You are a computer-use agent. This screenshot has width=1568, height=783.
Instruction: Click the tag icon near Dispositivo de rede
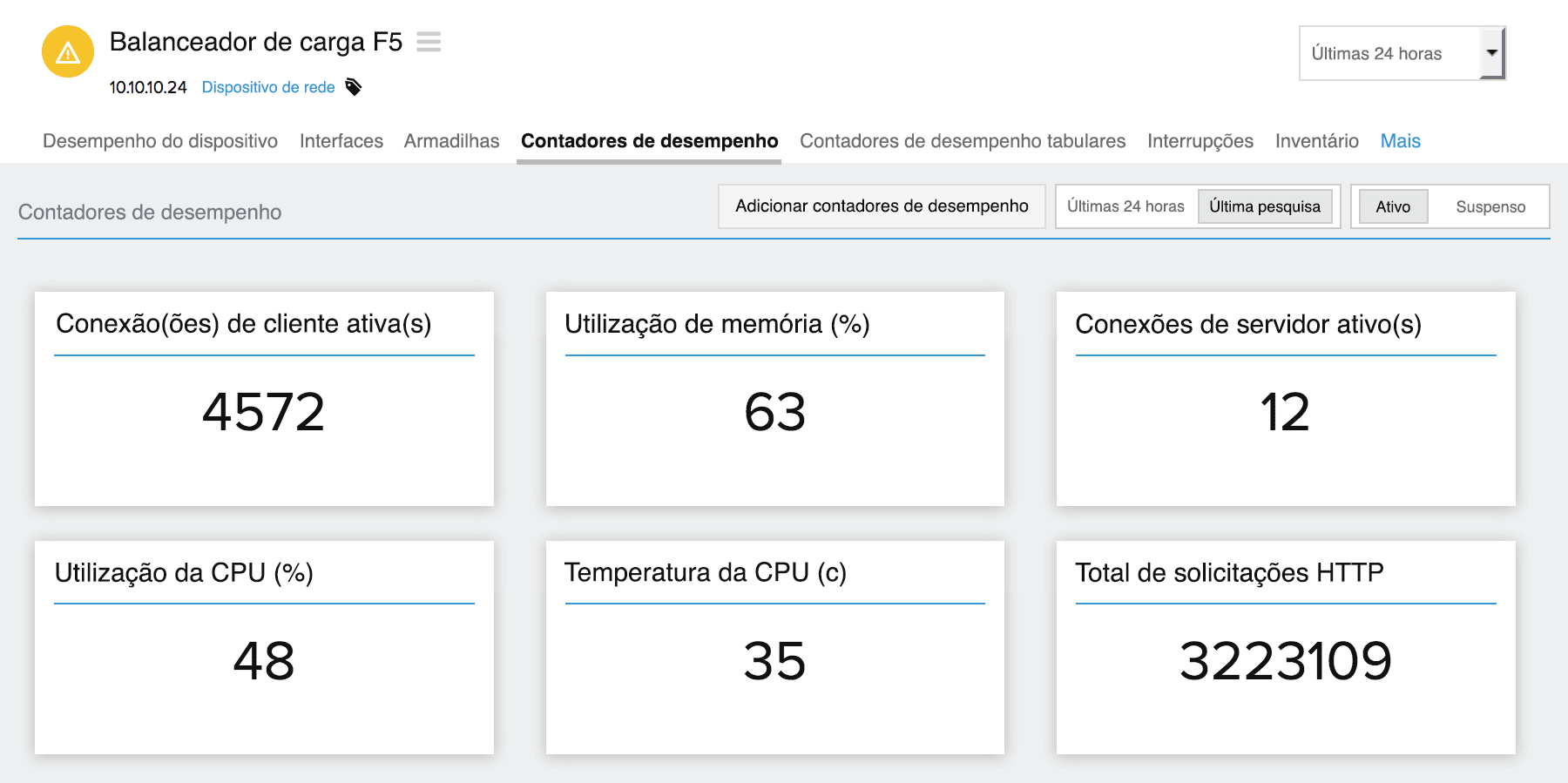click(352, 87)
